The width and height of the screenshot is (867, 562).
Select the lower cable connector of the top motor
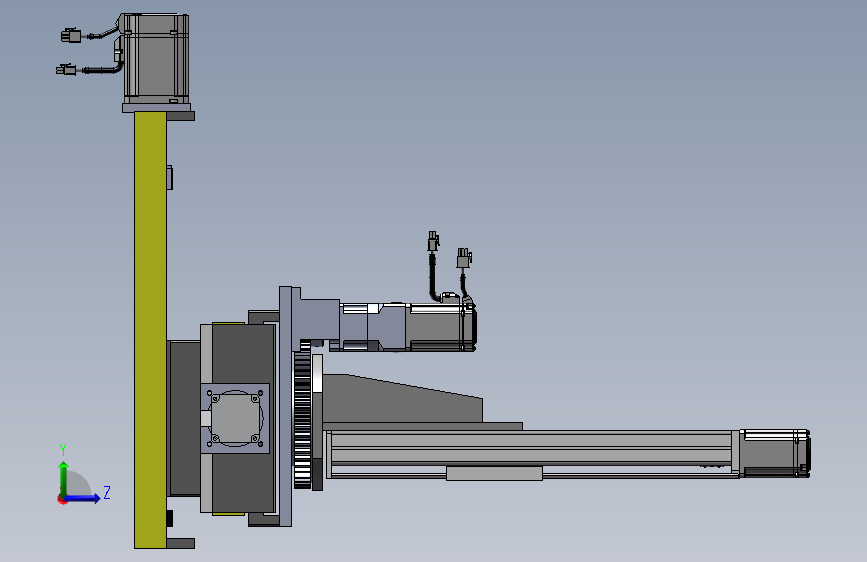pos(66,70)
